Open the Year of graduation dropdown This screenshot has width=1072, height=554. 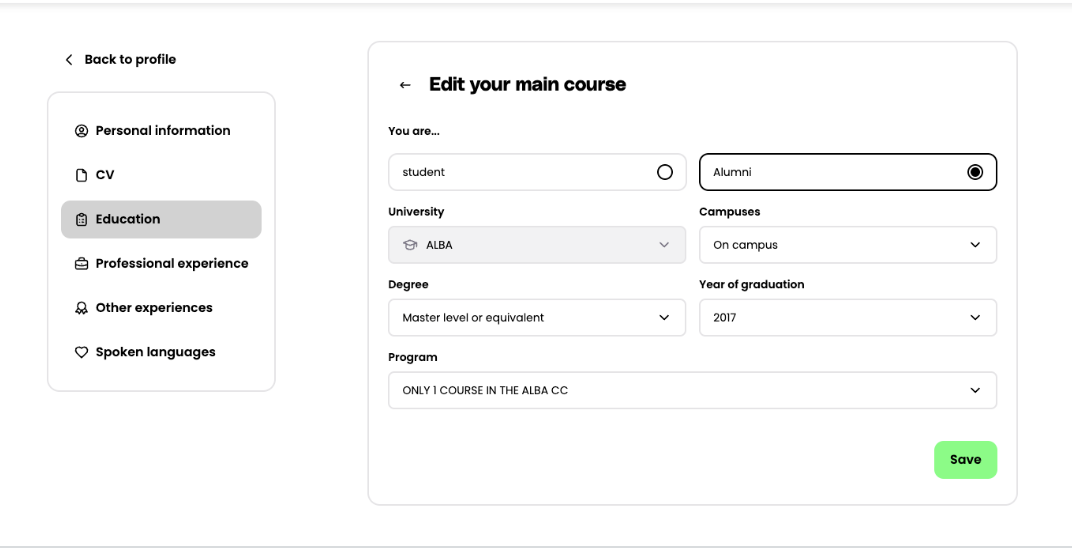click(x=847, y=318)
